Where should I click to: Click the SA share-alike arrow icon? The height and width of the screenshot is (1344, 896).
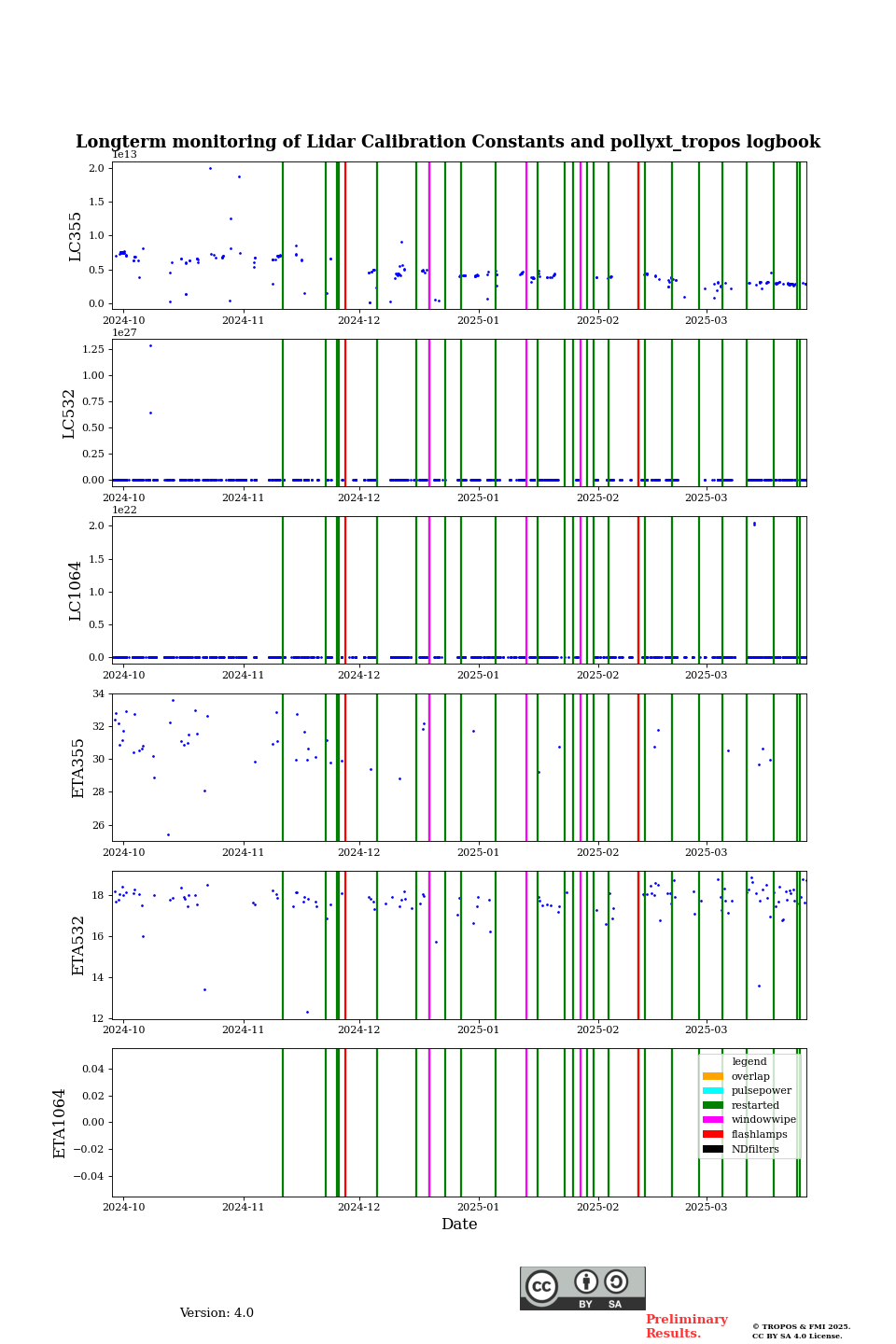(616, 1281)
